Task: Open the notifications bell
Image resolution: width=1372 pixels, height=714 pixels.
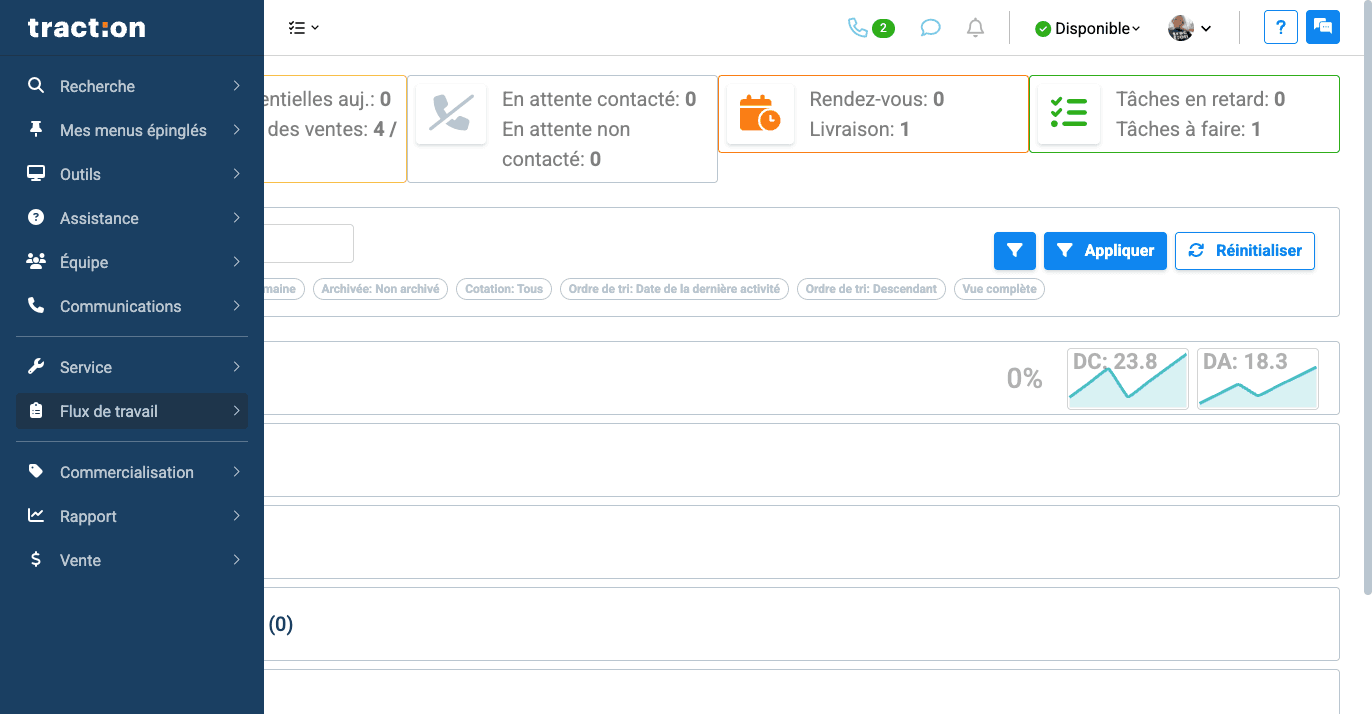Action: pyautogui.click(x=975, y=28)
